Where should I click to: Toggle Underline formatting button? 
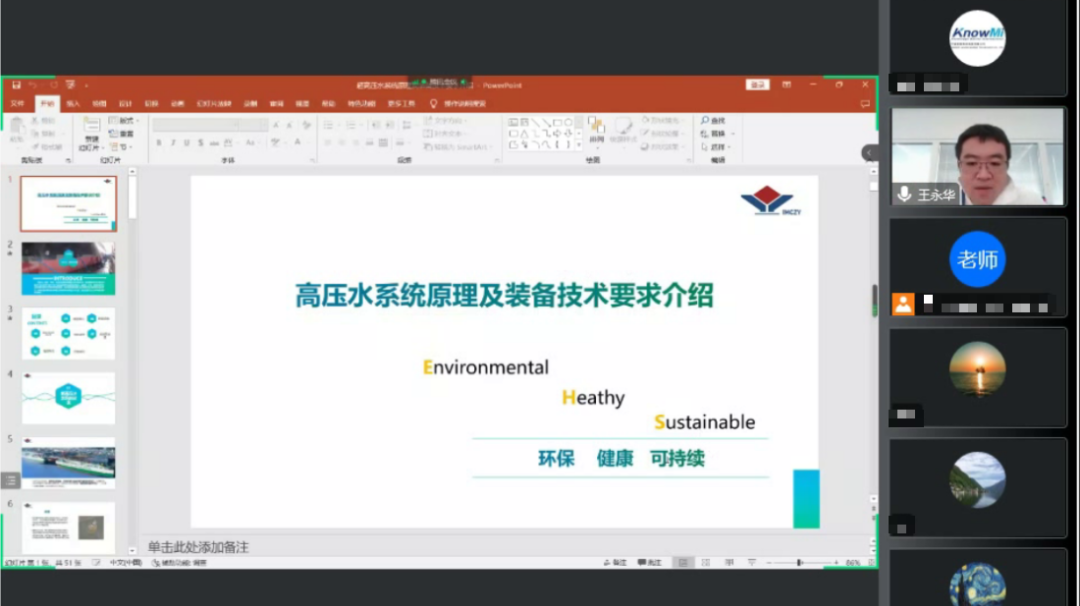(186, 143)
